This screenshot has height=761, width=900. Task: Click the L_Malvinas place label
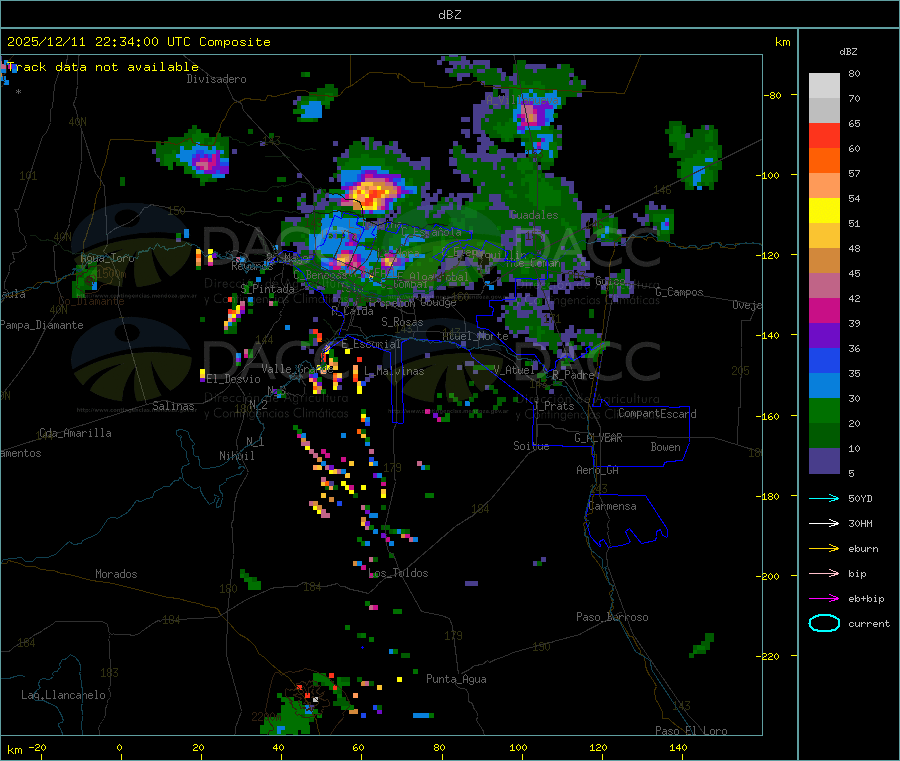(394, 371)
